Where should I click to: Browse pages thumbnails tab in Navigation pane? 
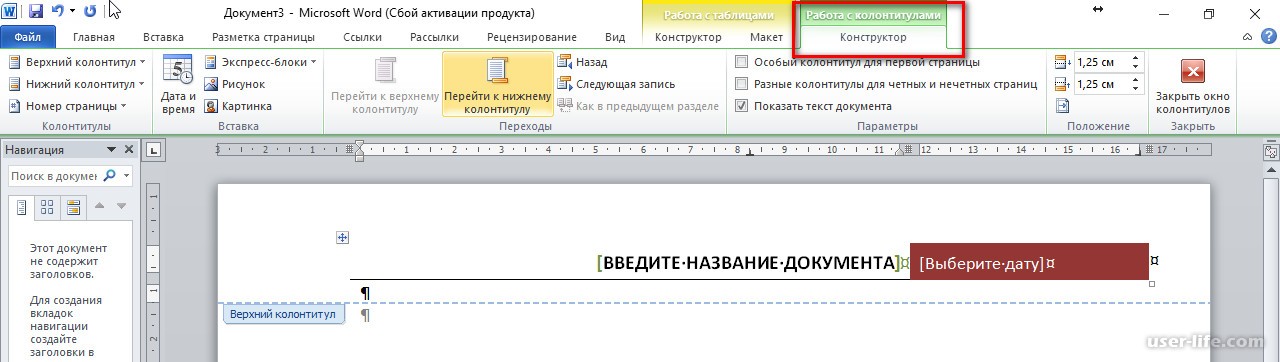pos(47,208)
